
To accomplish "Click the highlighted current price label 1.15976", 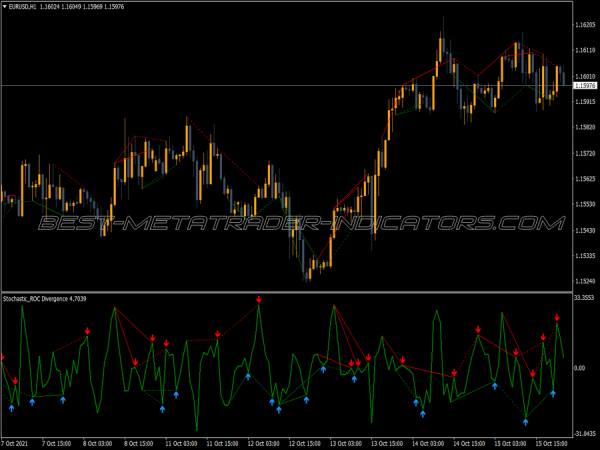I will coord(585,86).
